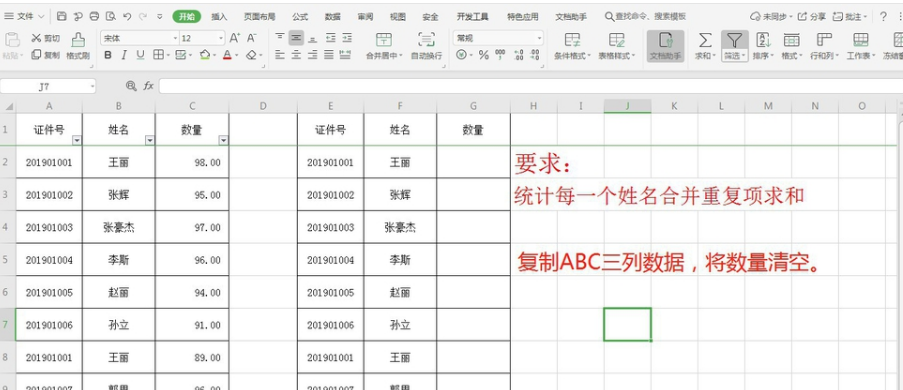The width and height of the screenshot is (903, 390).
Task: Switch to the 页面布局 (Page Layout) tab
Action: coord(259,16)
